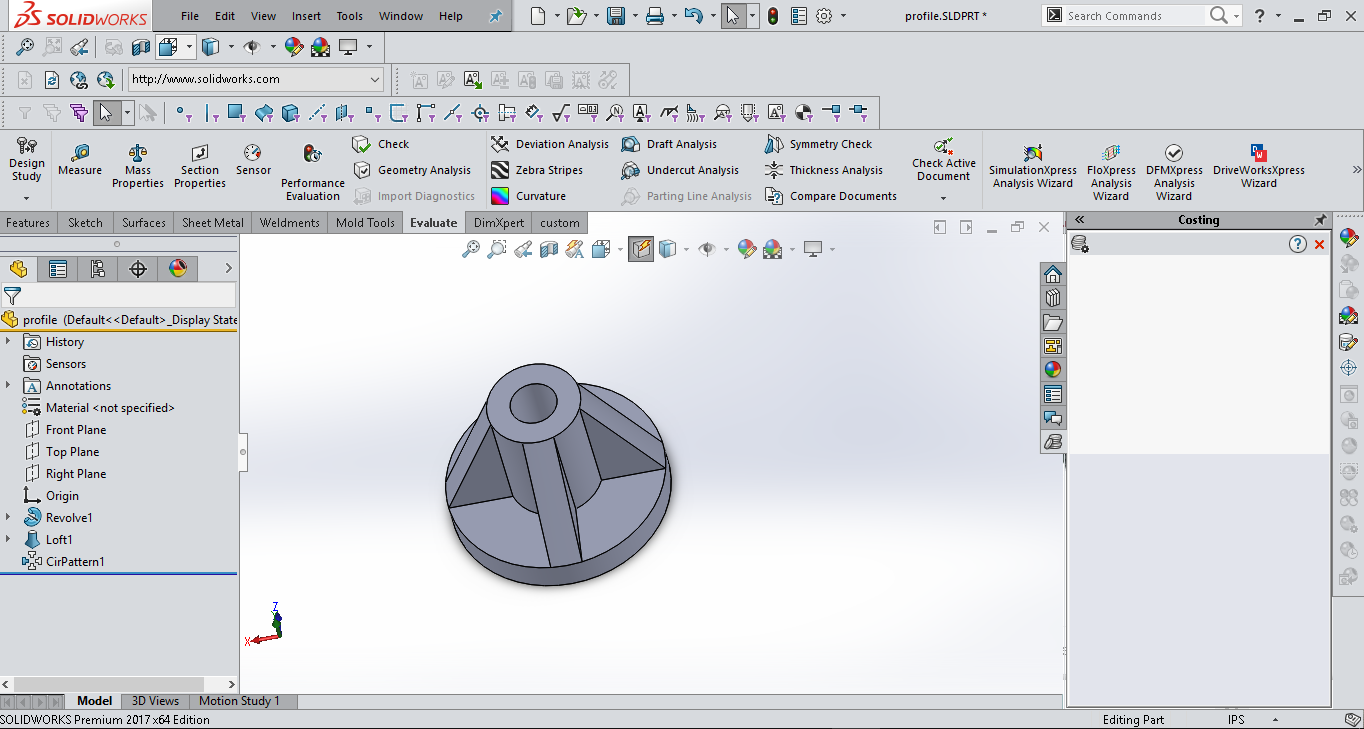Viewport: 1364px width, 729px height.
Task: Open the PropertyManager tab
Action: tap(58, 268)
